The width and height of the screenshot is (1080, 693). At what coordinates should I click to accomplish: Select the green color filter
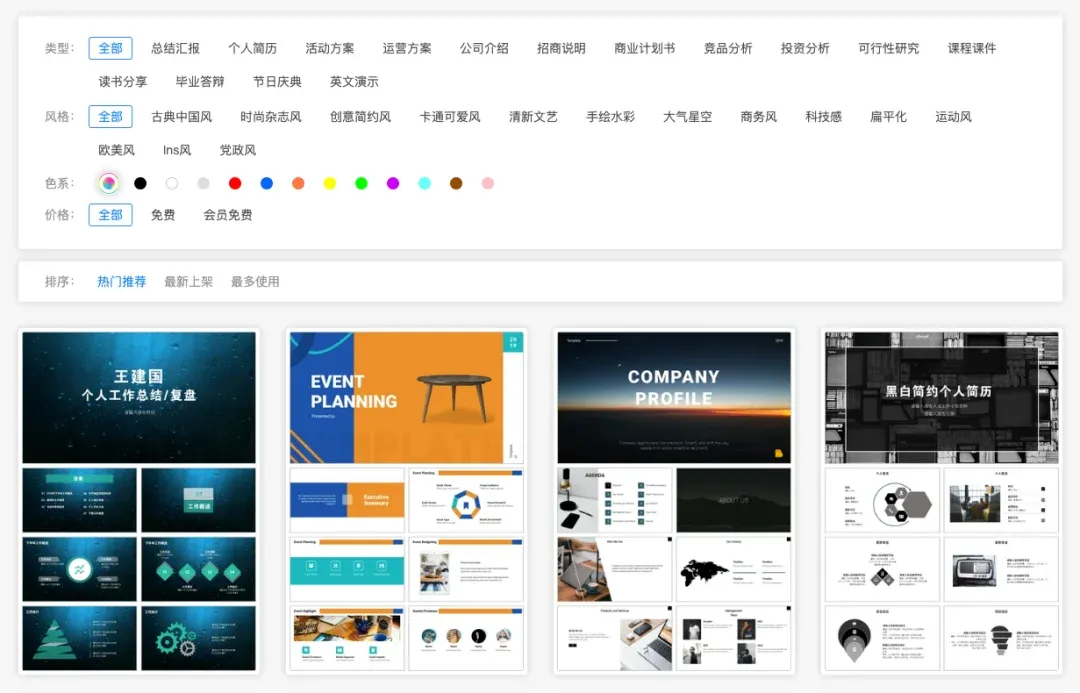point(361,183)
